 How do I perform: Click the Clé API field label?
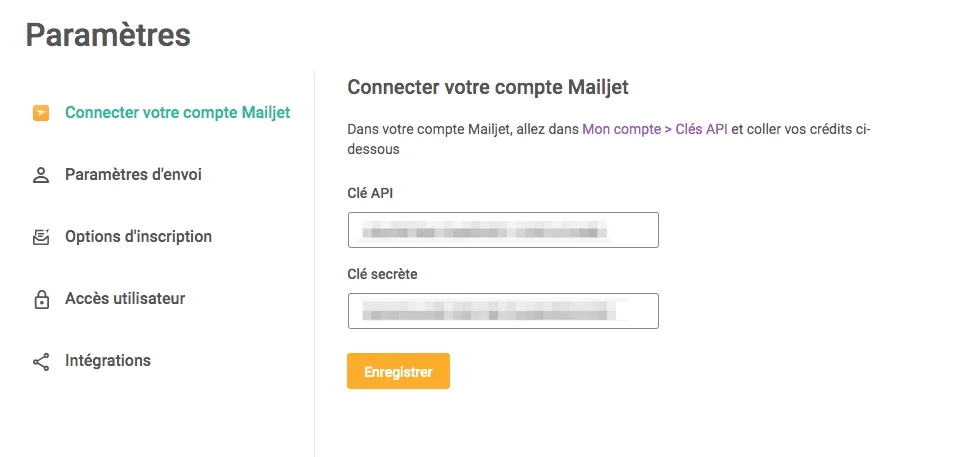[x=370, y=193]
